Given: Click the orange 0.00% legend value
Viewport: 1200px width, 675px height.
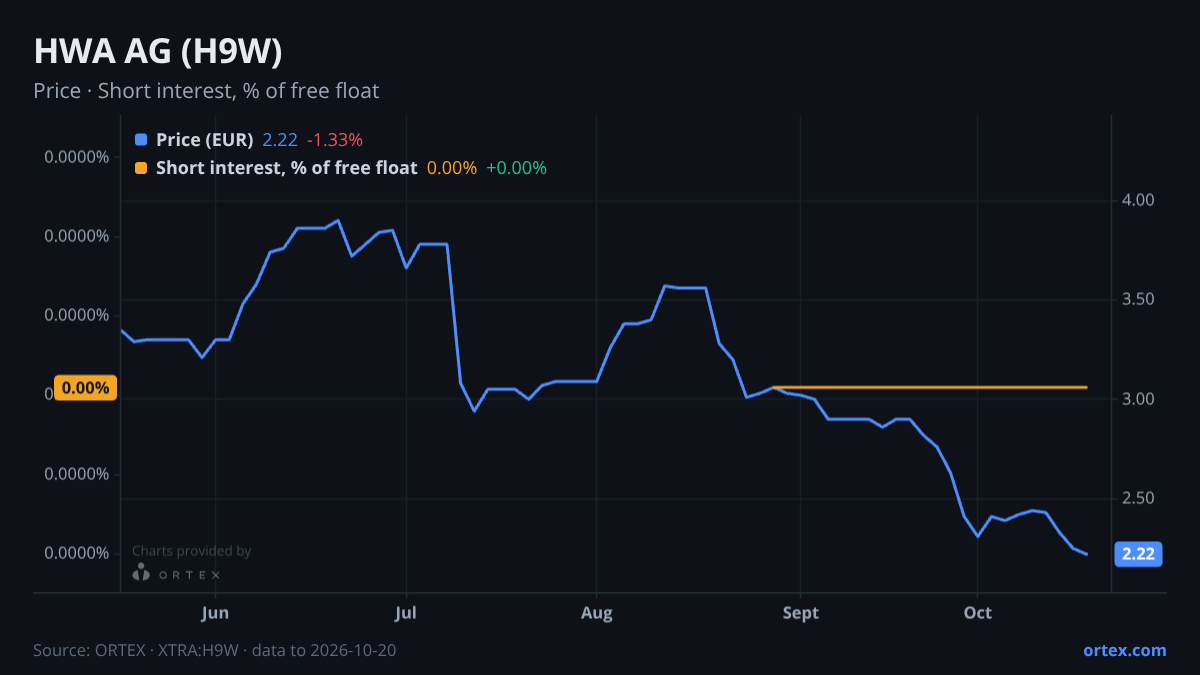Looking at the screenshot, I should 452,168.
